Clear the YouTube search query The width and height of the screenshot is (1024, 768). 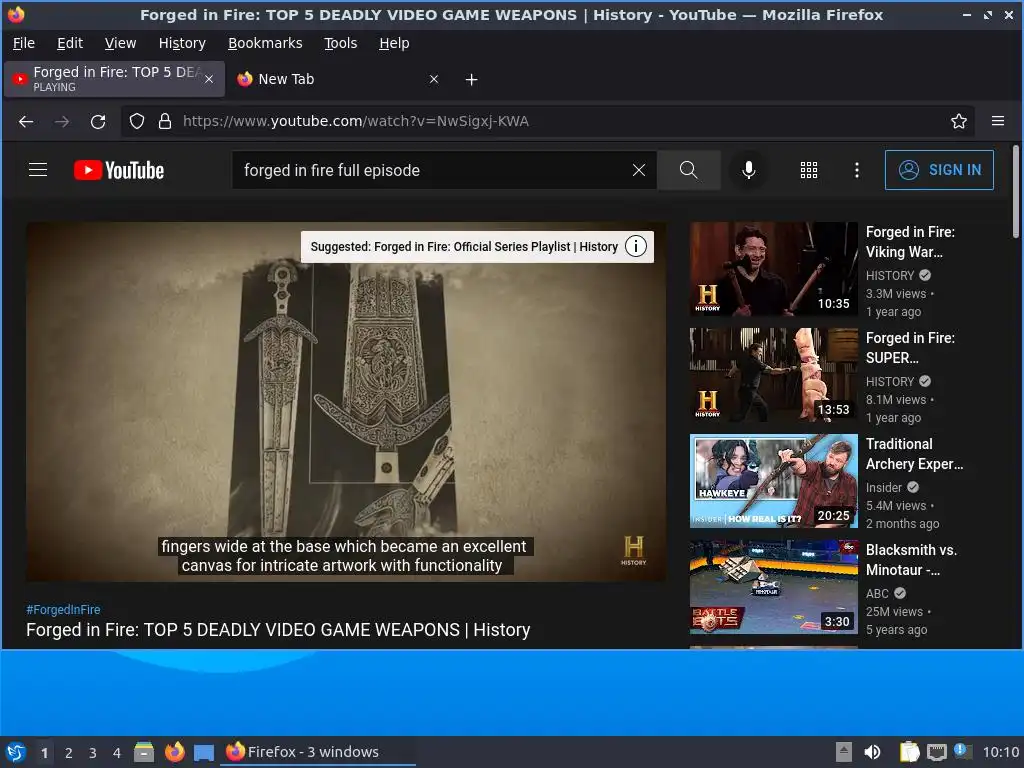tap(639, 170)
